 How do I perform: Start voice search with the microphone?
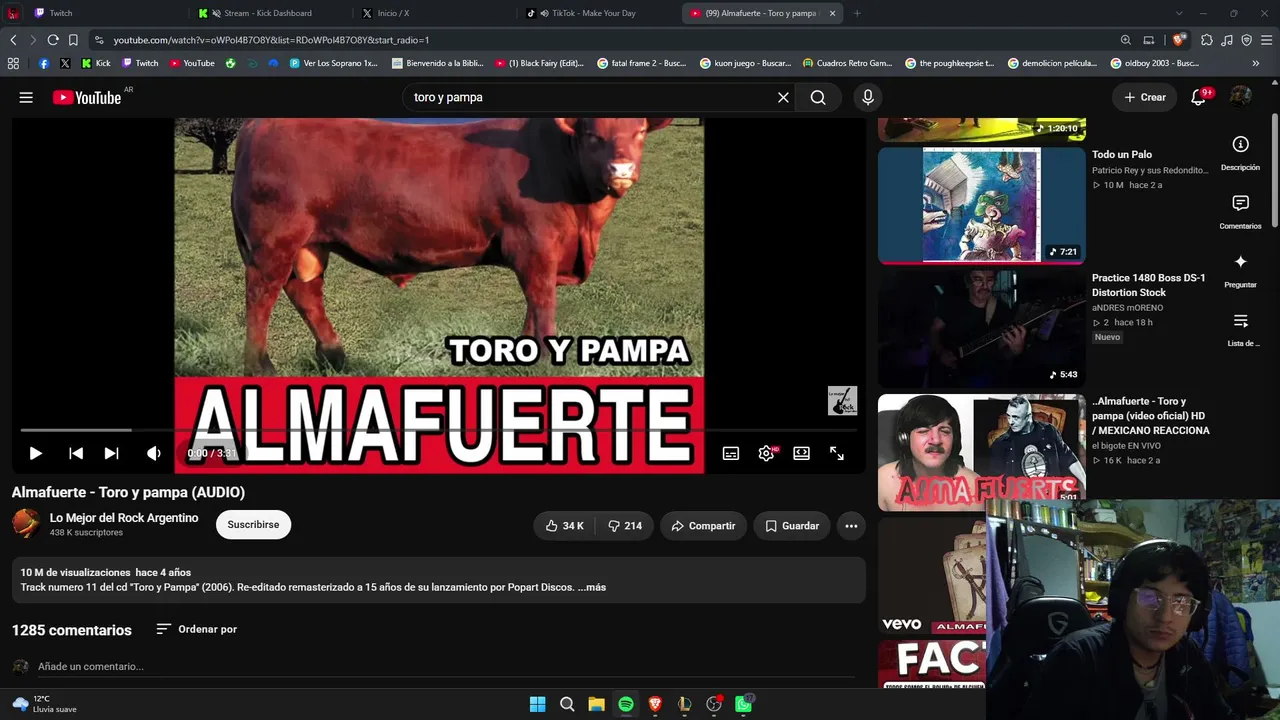tap(868, 97)
